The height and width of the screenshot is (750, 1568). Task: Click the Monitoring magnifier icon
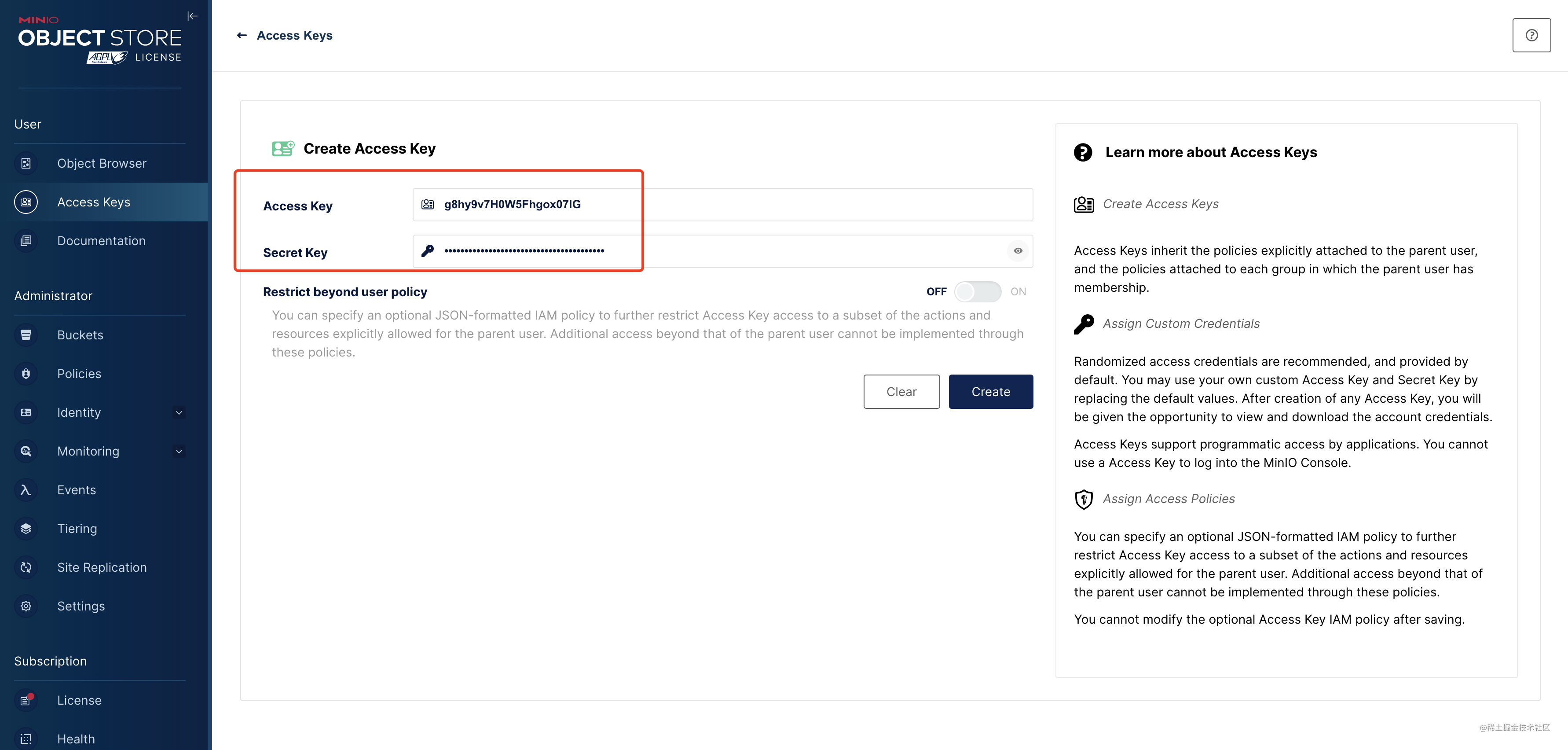click(26, 451)
